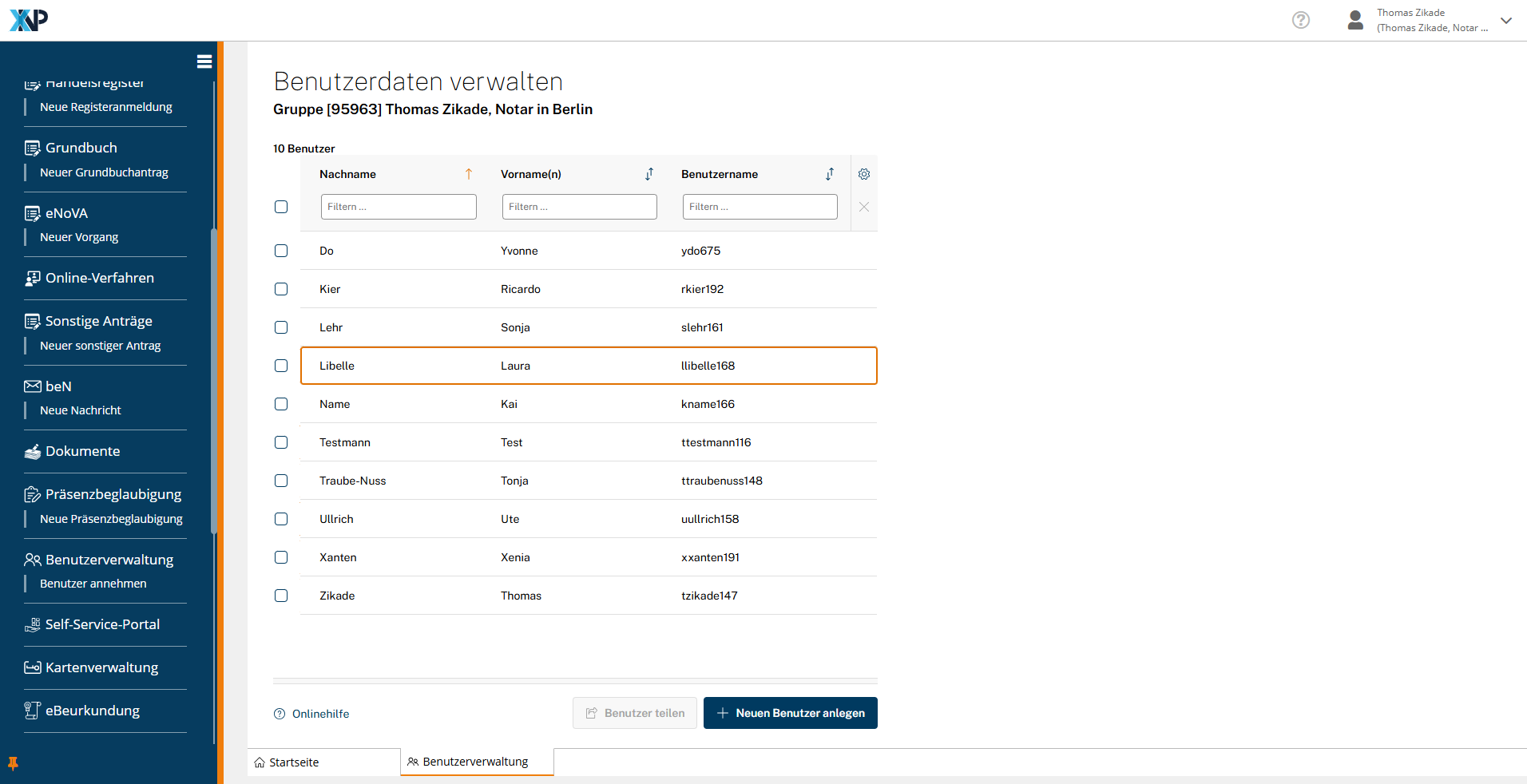
Task: Click the Nachname filter input field
Action: coord(398,207)
